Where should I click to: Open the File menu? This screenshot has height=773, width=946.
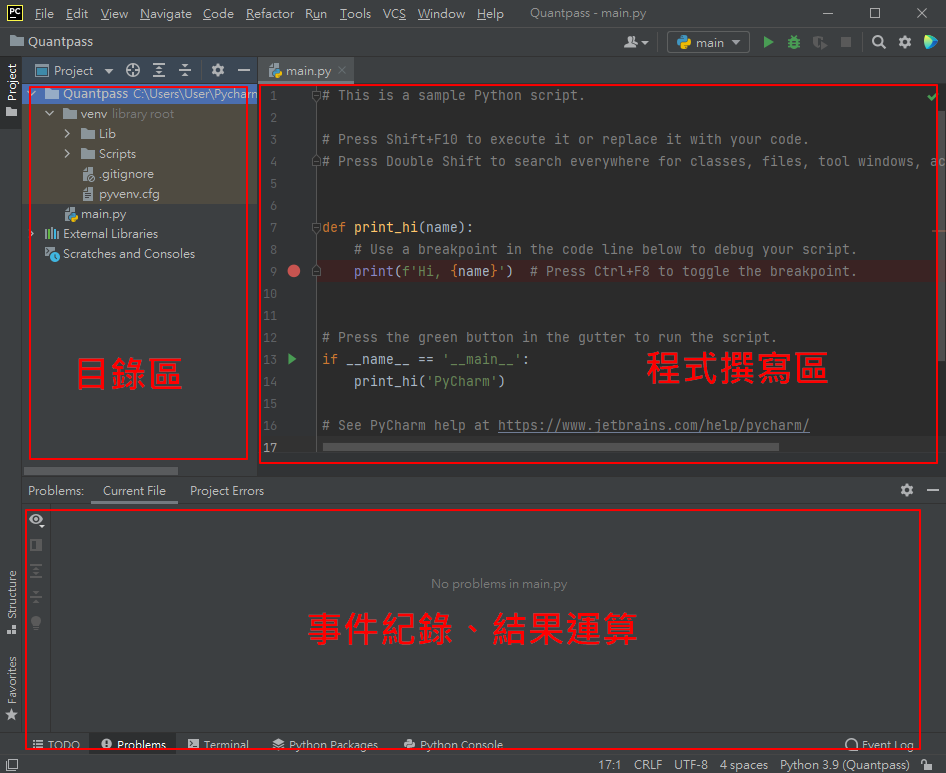pyautogui.click(x=44, y=13)
